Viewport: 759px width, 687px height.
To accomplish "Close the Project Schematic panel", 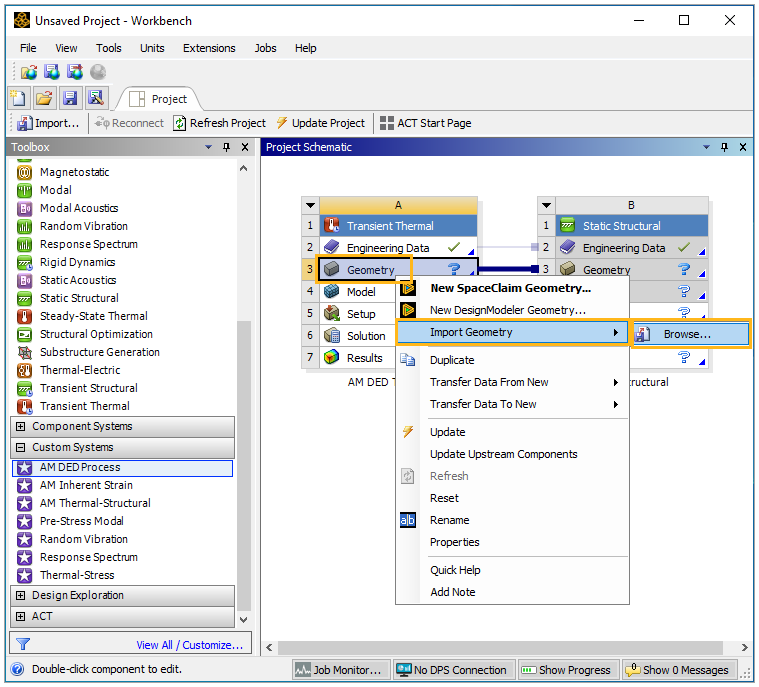I will [743, 147].
